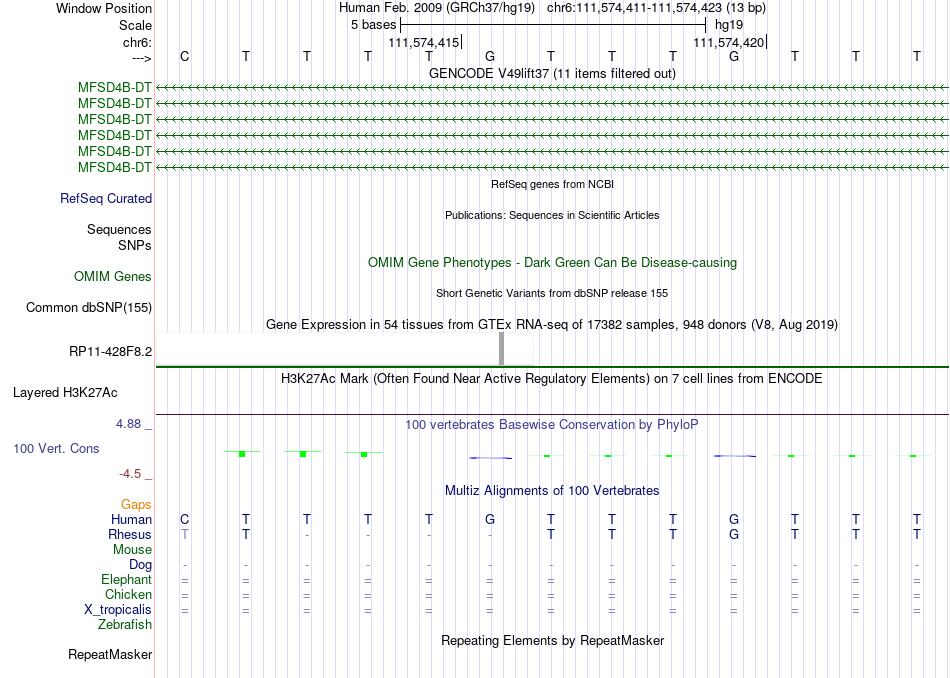Click the RepeatMasker track label

[110, 655]
